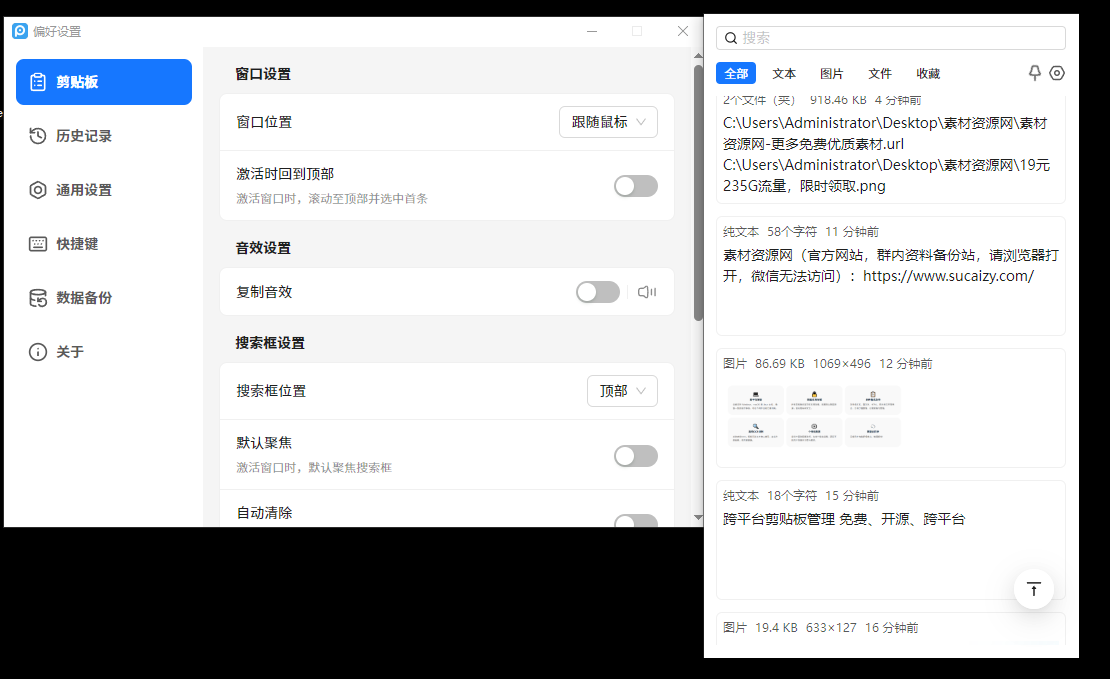Click the pin icon in the clipboard panel
1110x679 pixels.
(1034, 72)
